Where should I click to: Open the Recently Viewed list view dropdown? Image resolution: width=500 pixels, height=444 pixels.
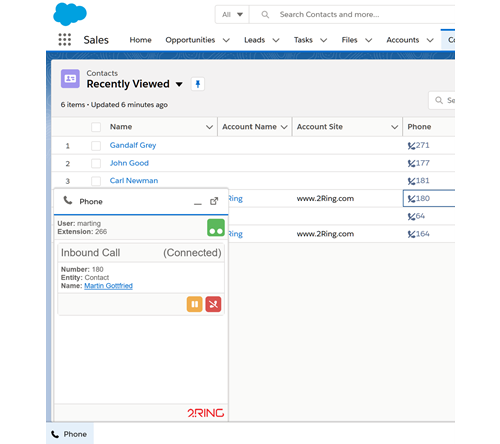[x=179, y=84]
